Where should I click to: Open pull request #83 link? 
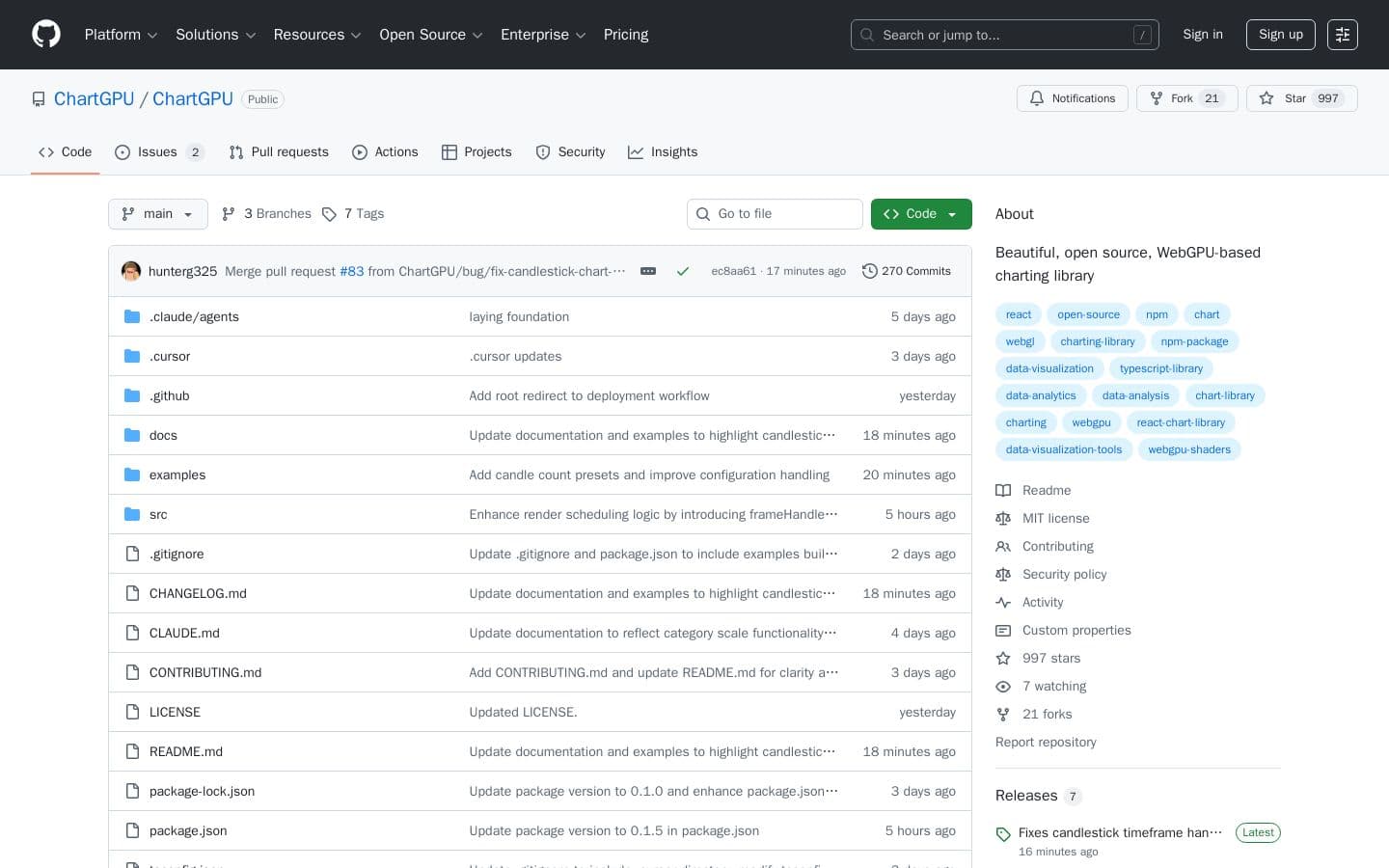pyautogui.click(x=352, y=271)
